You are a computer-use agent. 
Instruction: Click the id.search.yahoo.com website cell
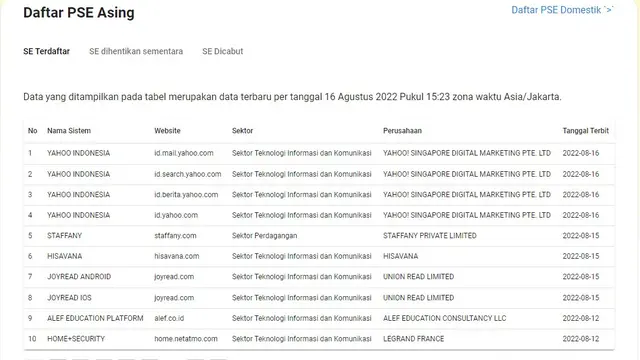click(188, 174)
